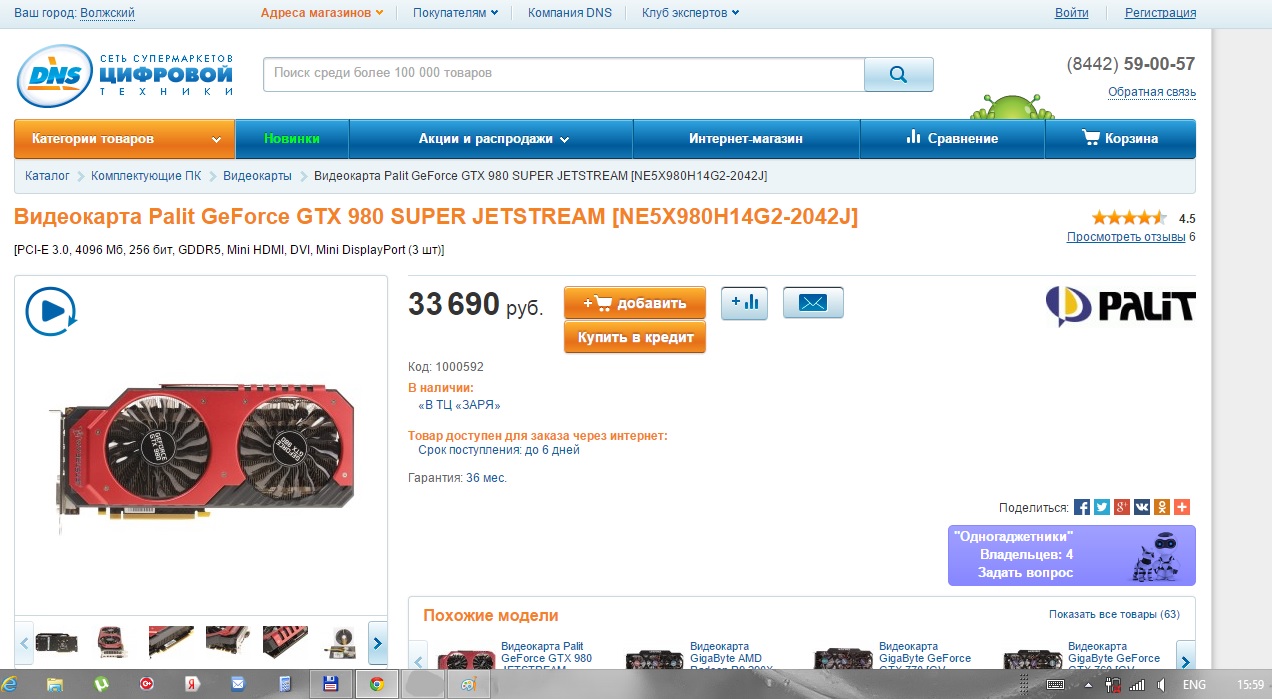This screenshot has height=699, width=1272.
Task: Open the Интернет-магазин tab
Action: pyautogui.click(x=746, y=139)
